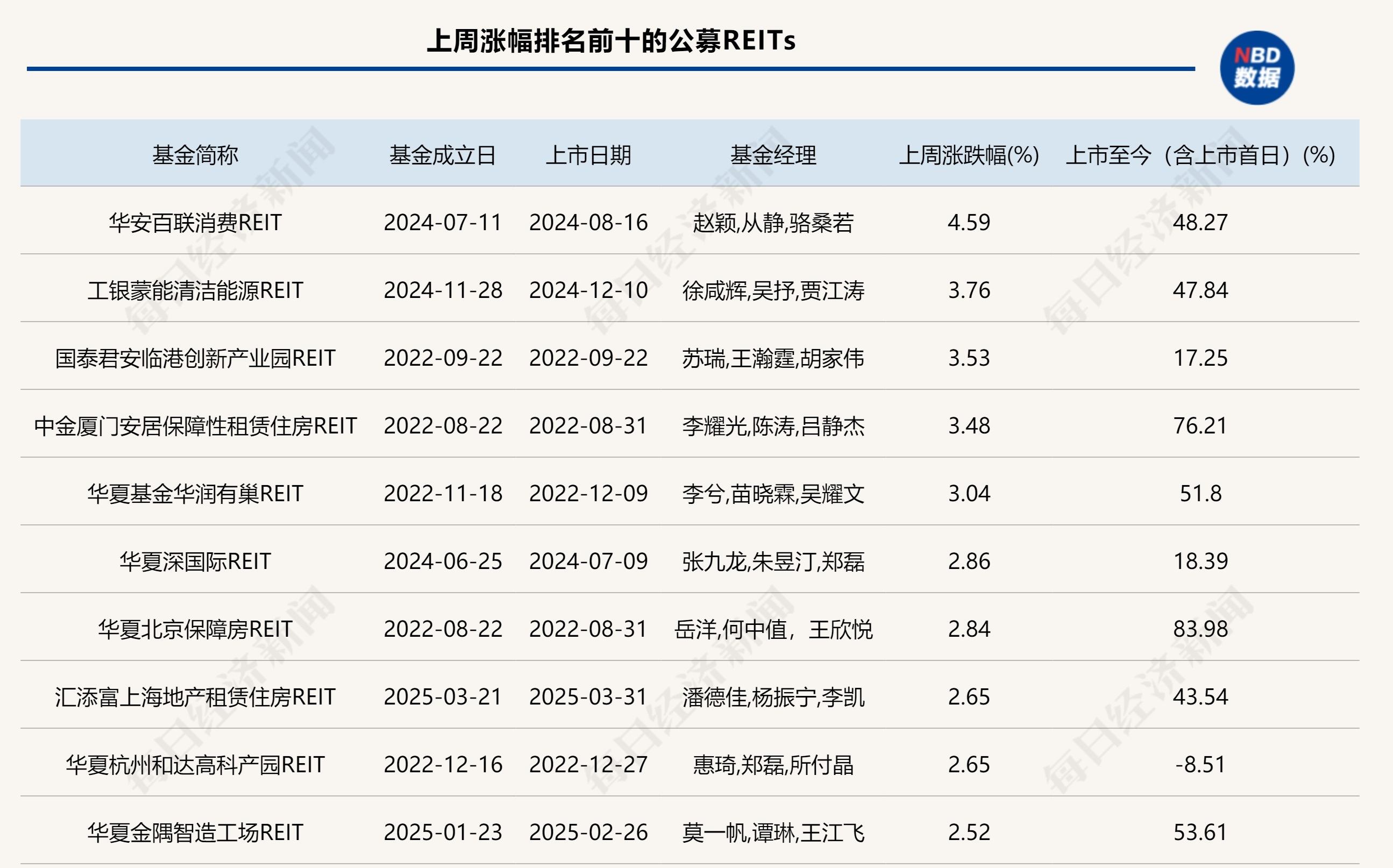The image size is (1393, 868).
Task: Click the 基金简称 column header
Action: tap(195, 155)
